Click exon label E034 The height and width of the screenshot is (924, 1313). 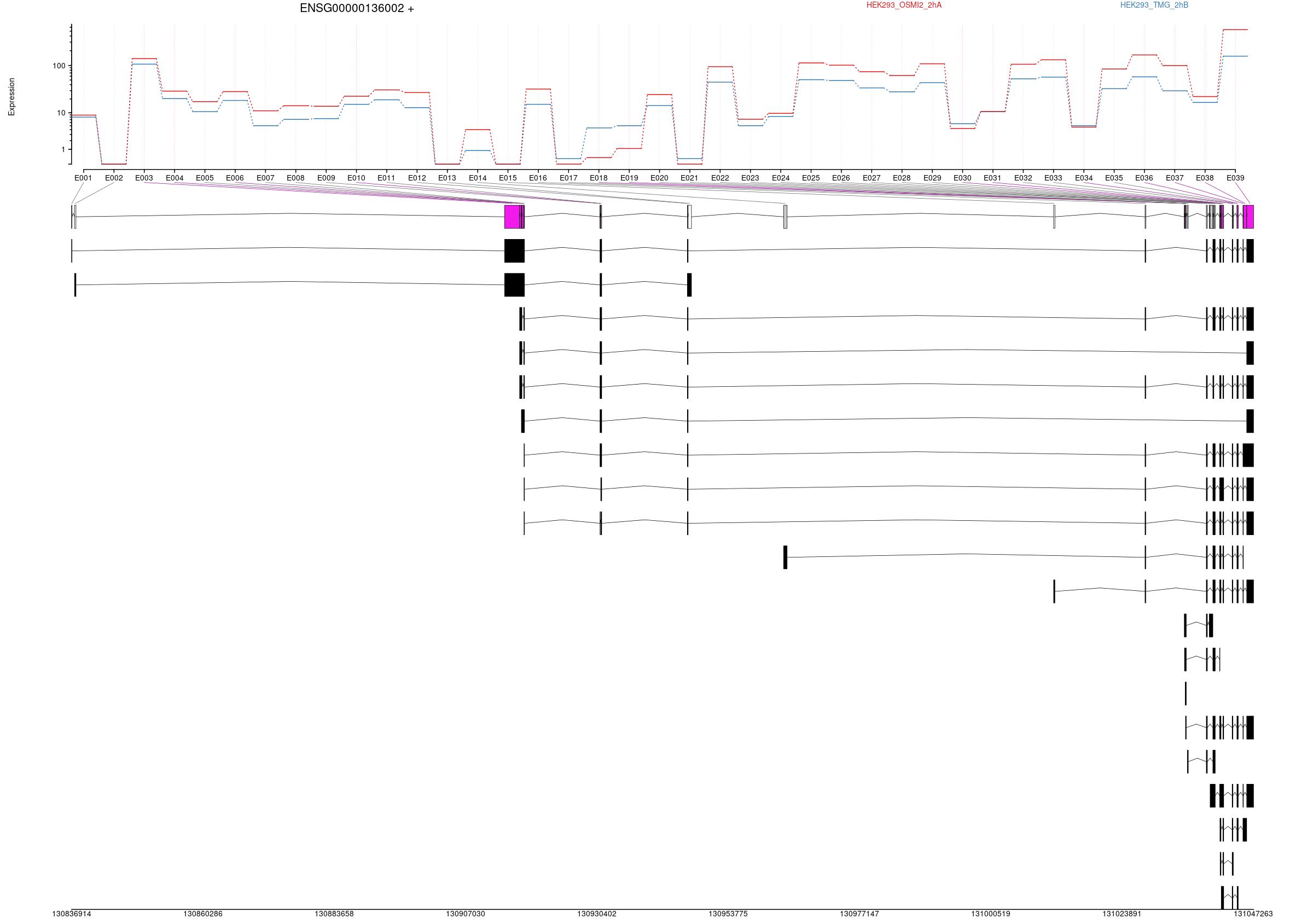(x=1084, y=178)
